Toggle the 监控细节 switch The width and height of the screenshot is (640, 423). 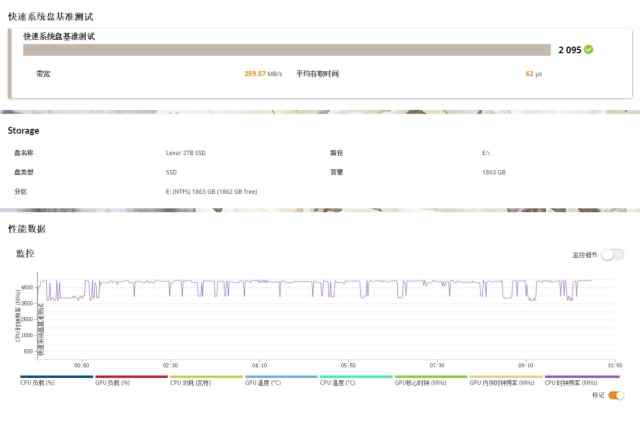tap(612, 255)
